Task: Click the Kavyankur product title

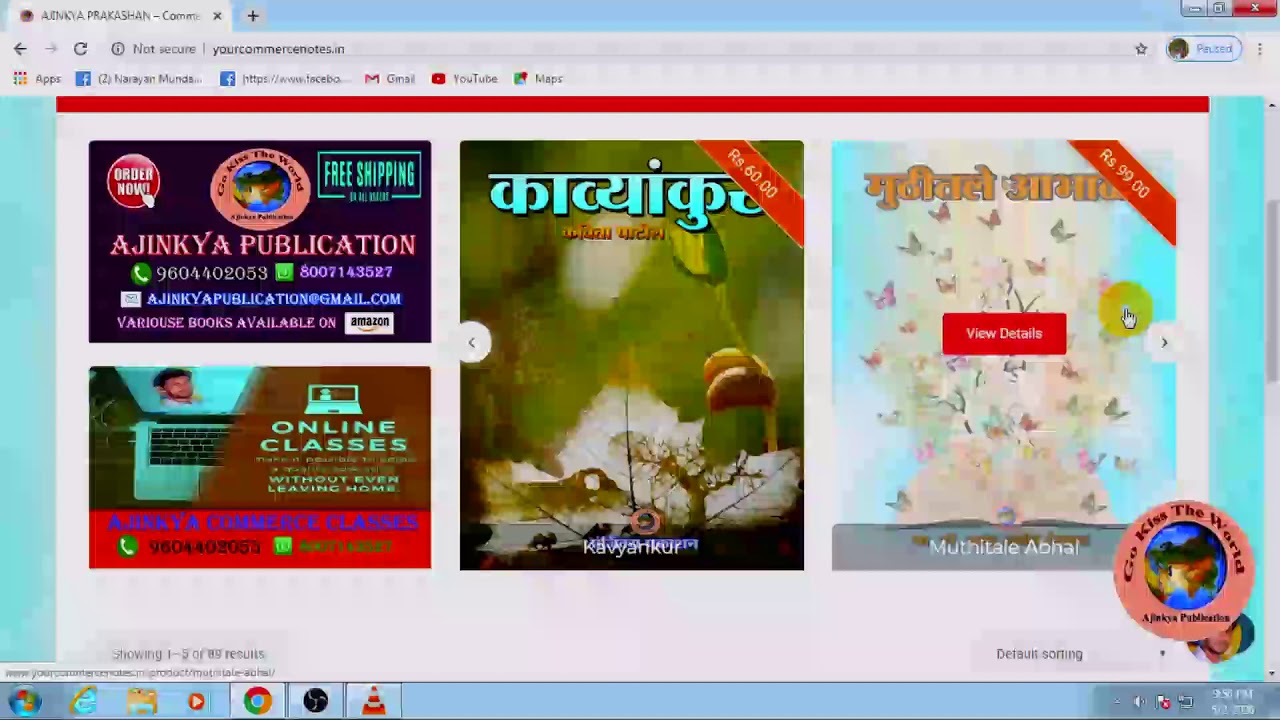Action: coord(631,546)
